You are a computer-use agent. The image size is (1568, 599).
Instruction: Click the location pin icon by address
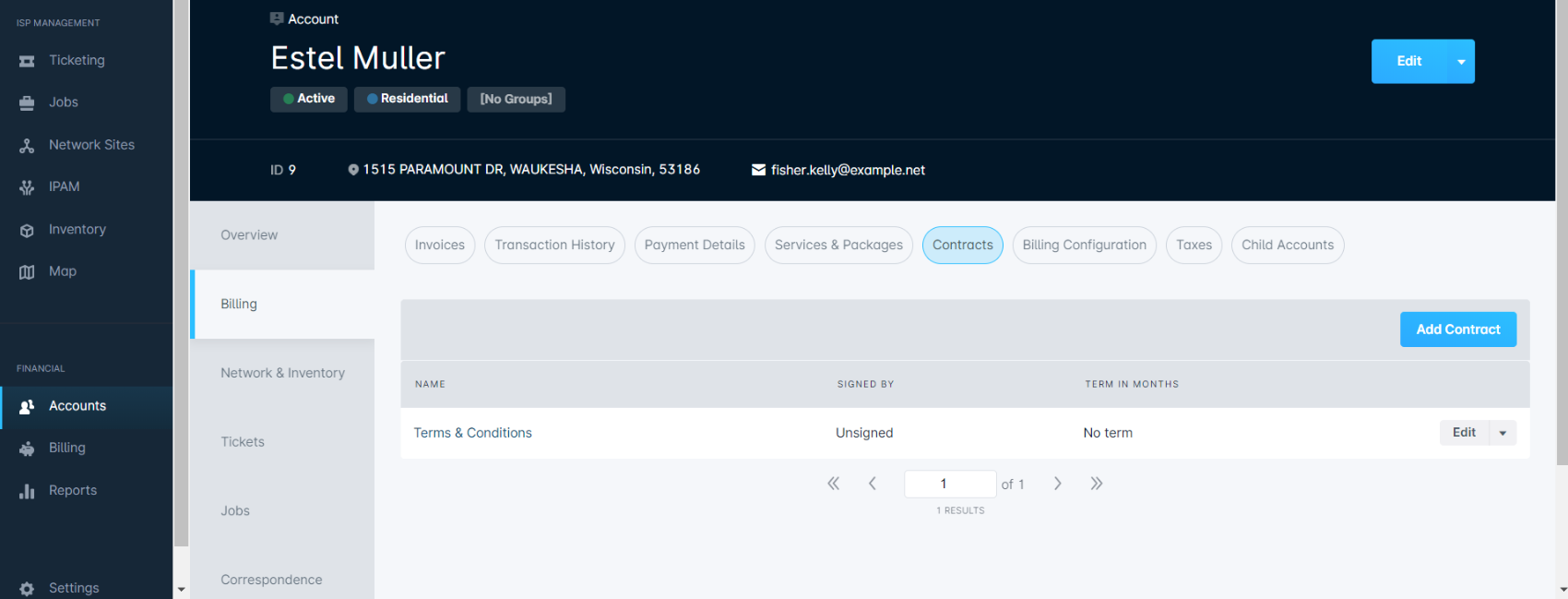tap(353, 170)
